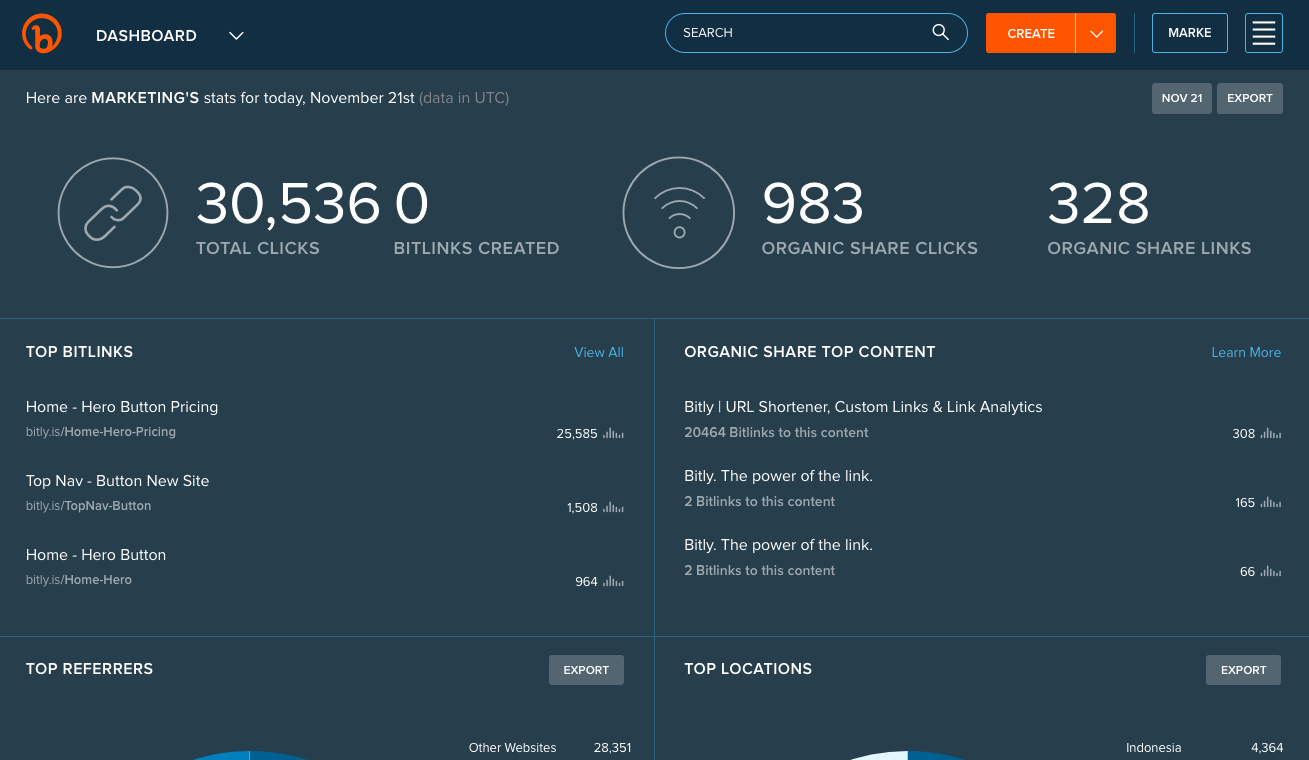Open the bar chart icon beside 308
The image size is (1309, 760).
[1270, 434]
